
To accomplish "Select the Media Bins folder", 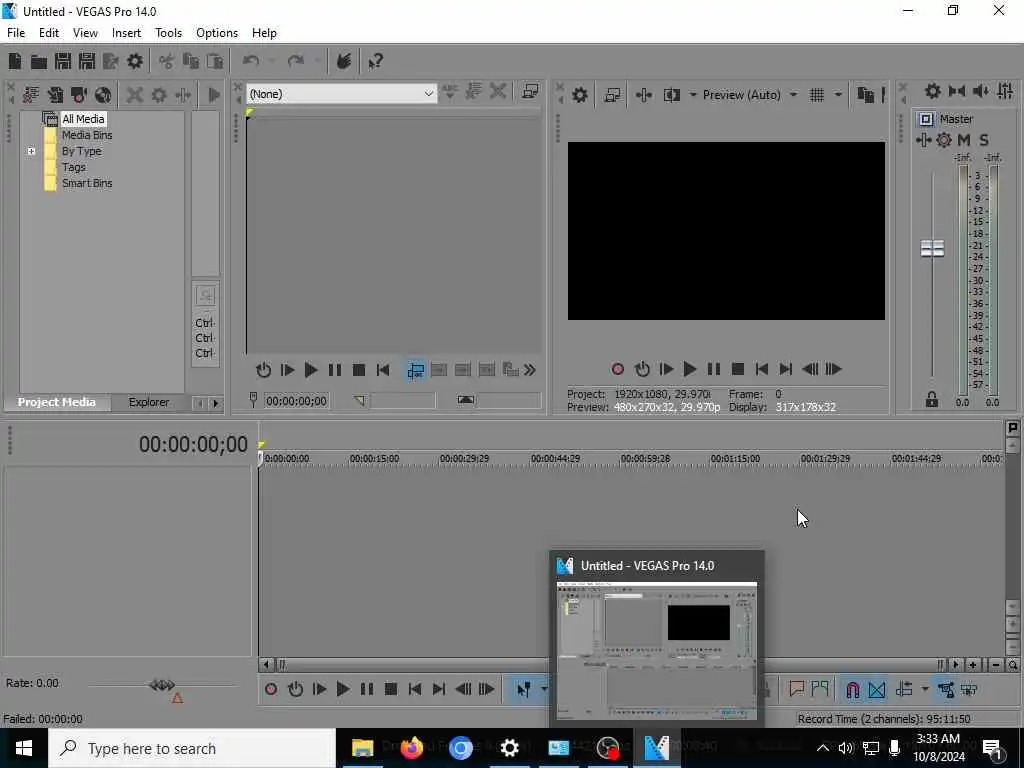I will (87, 135).
